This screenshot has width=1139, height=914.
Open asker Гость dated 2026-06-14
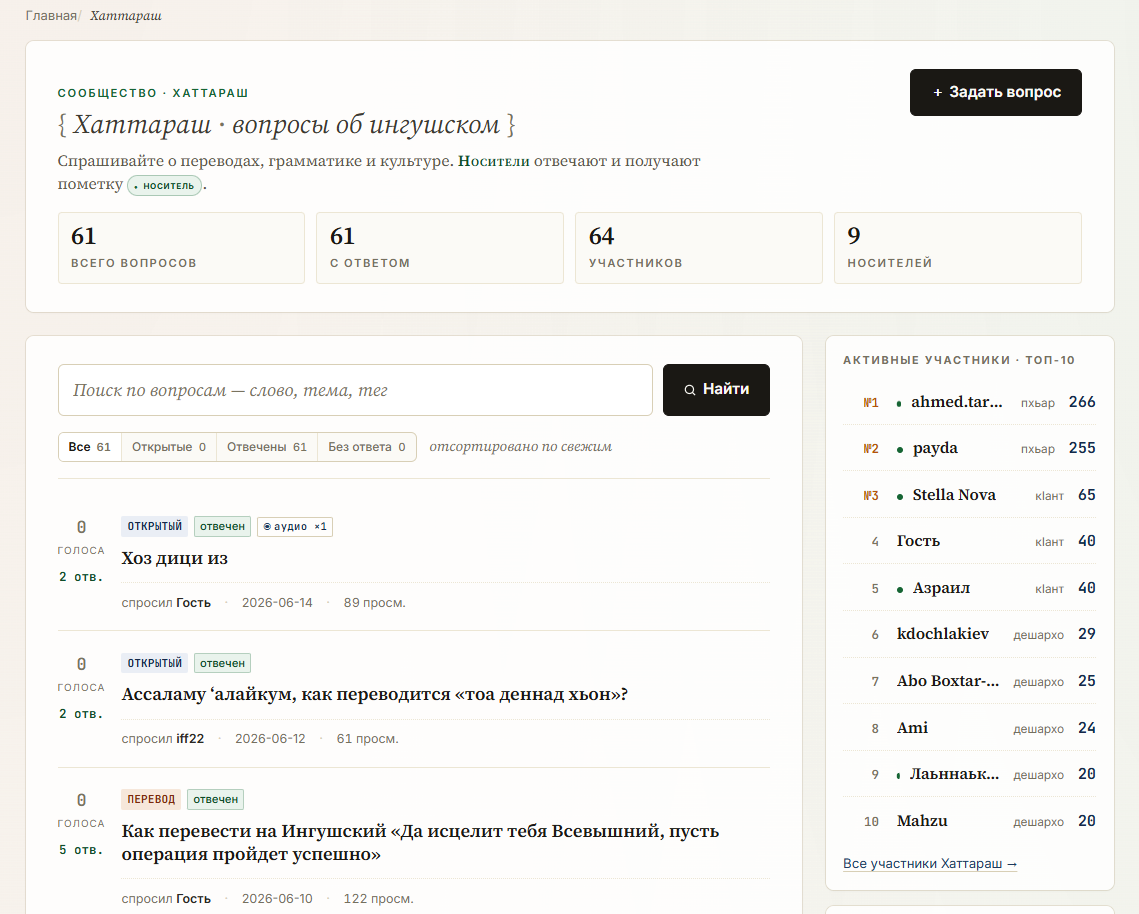[x=193, y=602]
